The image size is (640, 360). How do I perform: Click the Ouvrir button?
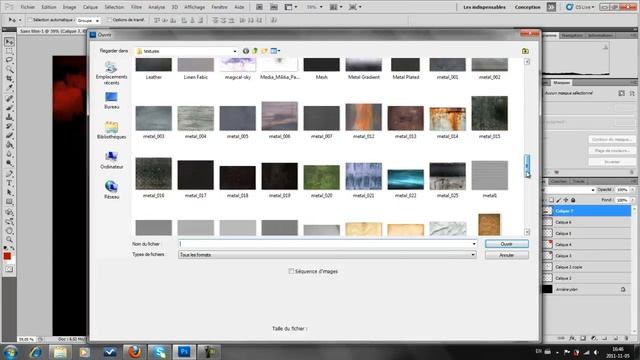point(507,244)
